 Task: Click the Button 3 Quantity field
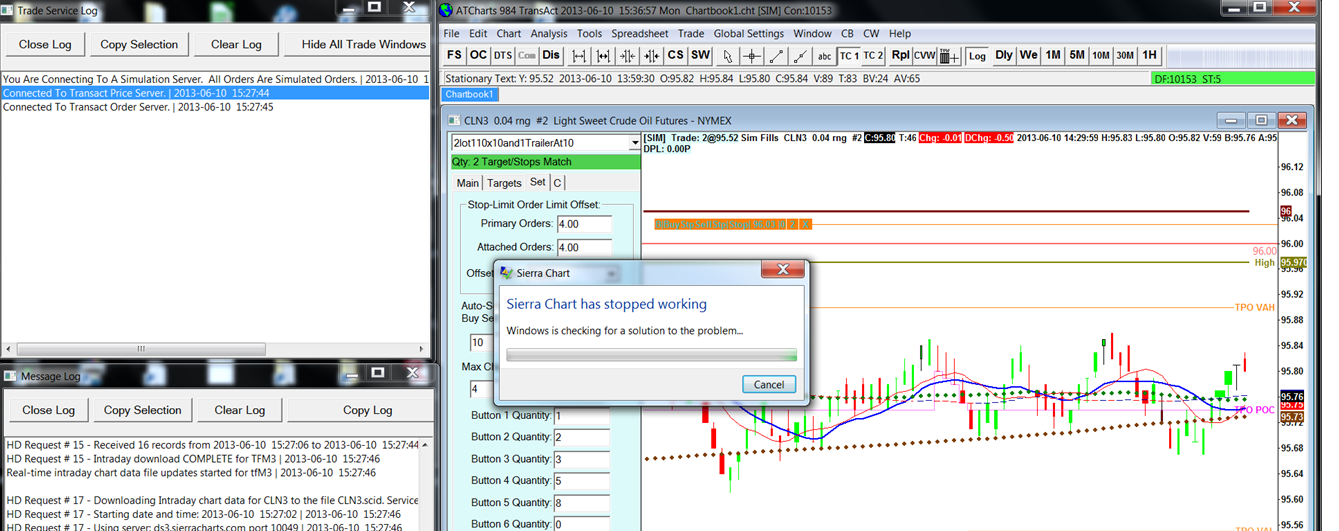click(x=581, y=459)
